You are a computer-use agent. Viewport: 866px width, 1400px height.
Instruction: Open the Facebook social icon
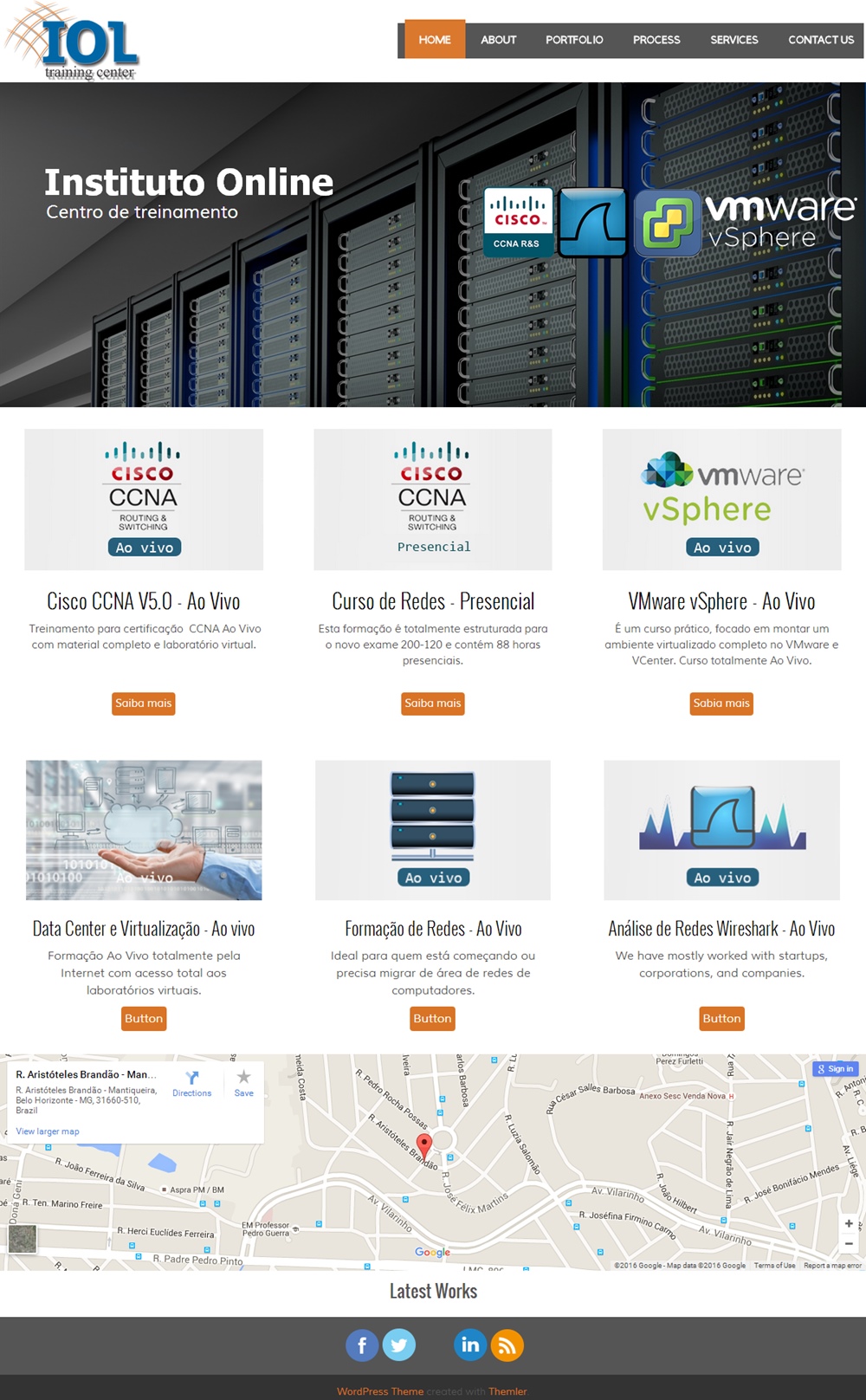[x=362, y=1345]
